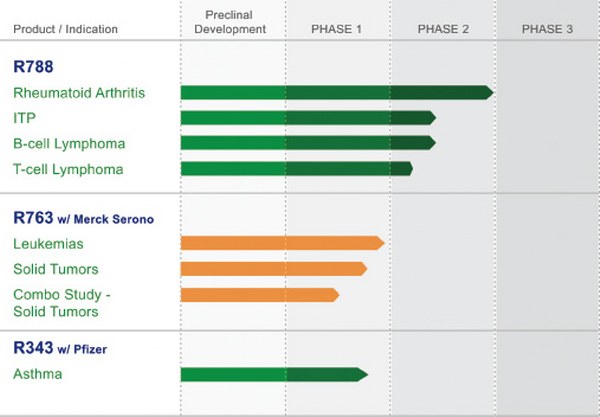Select the ITP indication label
600x417 pixels.
(x=25, y=118)
